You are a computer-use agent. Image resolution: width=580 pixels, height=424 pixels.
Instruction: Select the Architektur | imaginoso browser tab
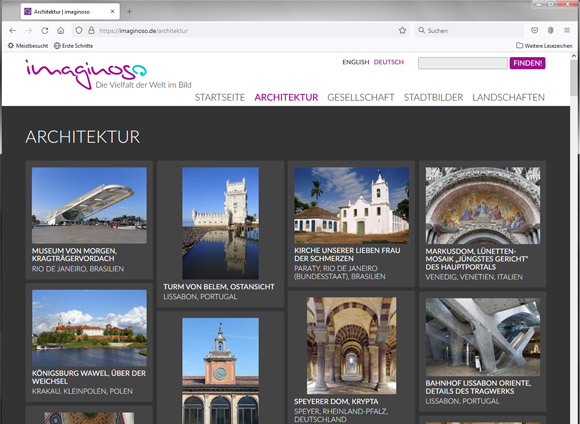[70, 11]
